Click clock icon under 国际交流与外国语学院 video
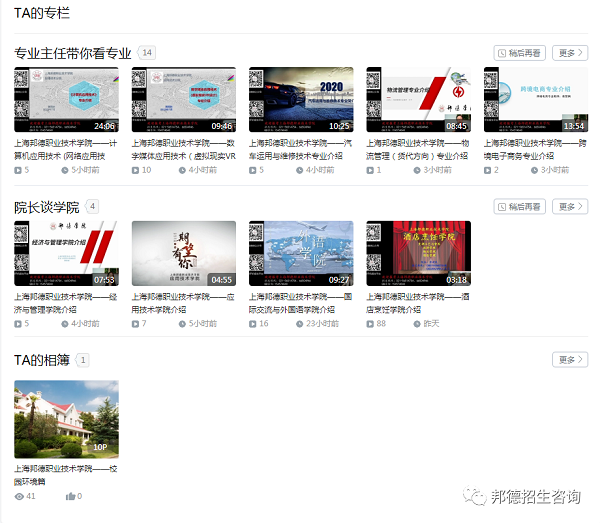 click(299, 324)
